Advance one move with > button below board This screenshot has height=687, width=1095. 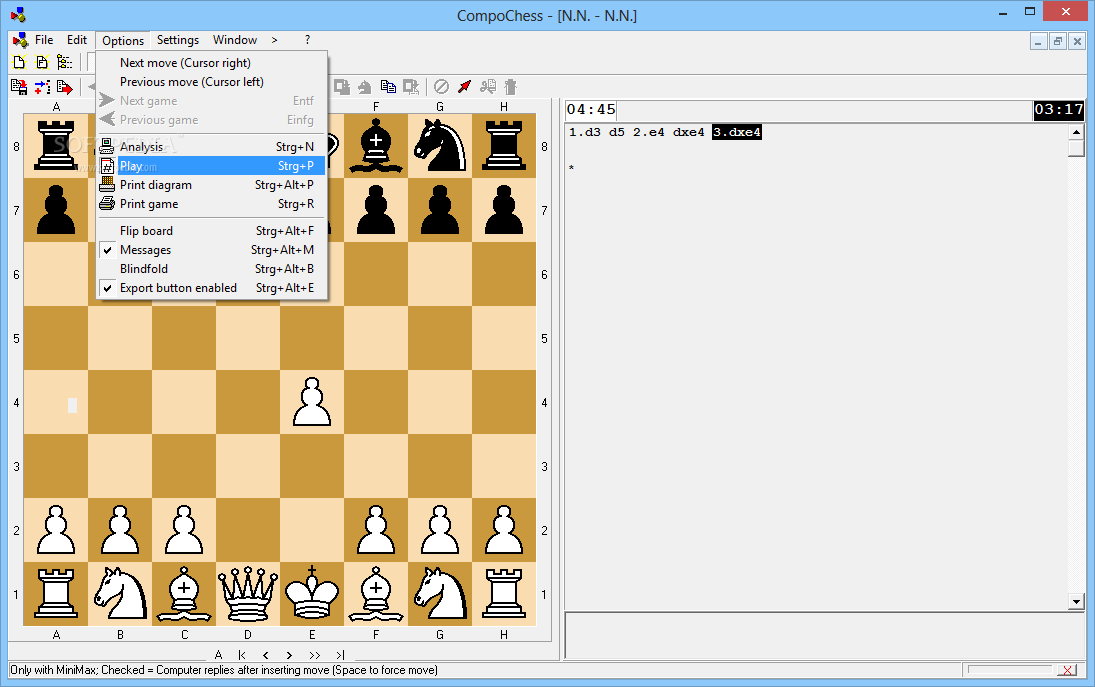[289, 655]
